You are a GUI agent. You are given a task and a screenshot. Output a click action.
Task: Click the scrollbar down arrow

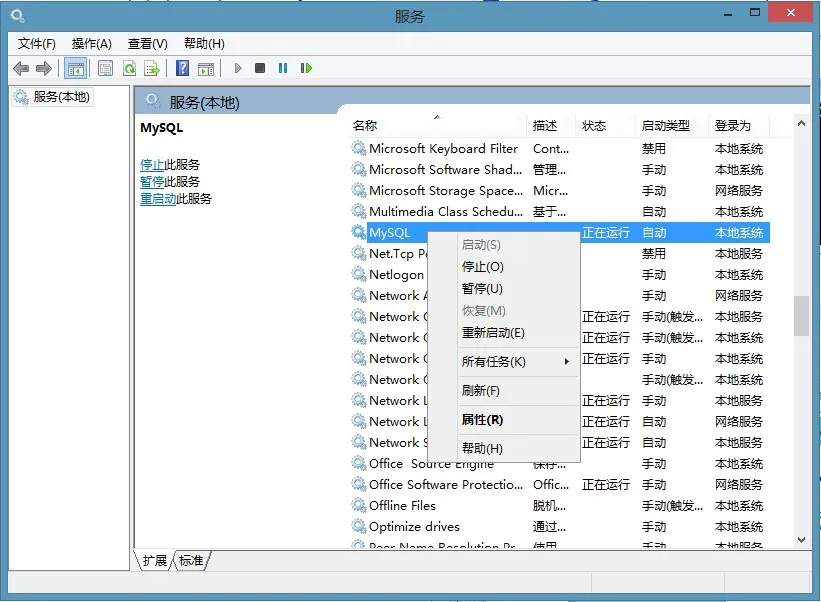(801, 540)
